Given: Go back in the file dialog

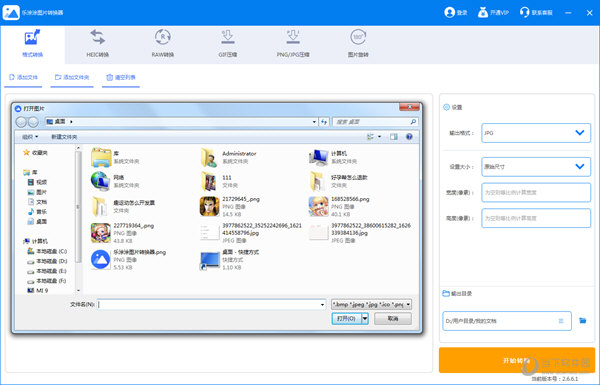Looking at the screenshot, I should click(x=21, y=122).
